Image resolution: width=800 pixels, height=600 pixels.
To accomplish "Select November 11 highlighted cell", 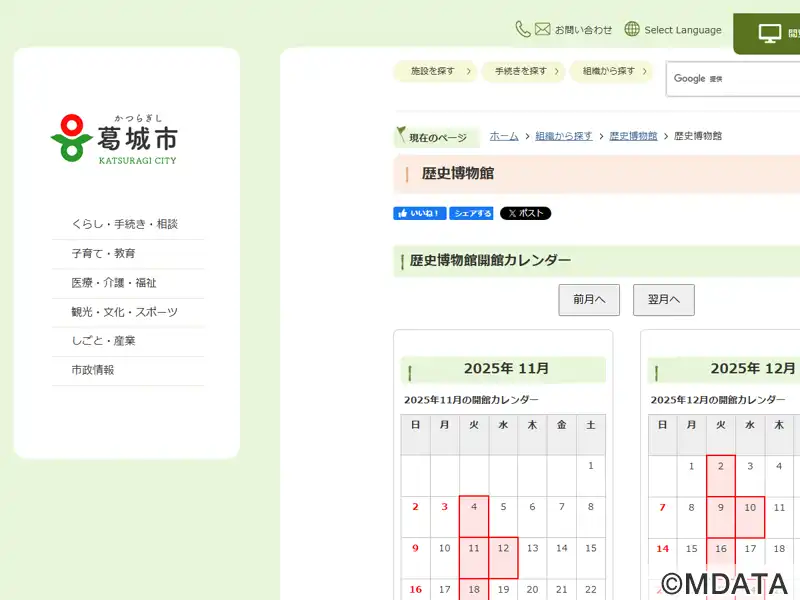I will coord(474,558).
